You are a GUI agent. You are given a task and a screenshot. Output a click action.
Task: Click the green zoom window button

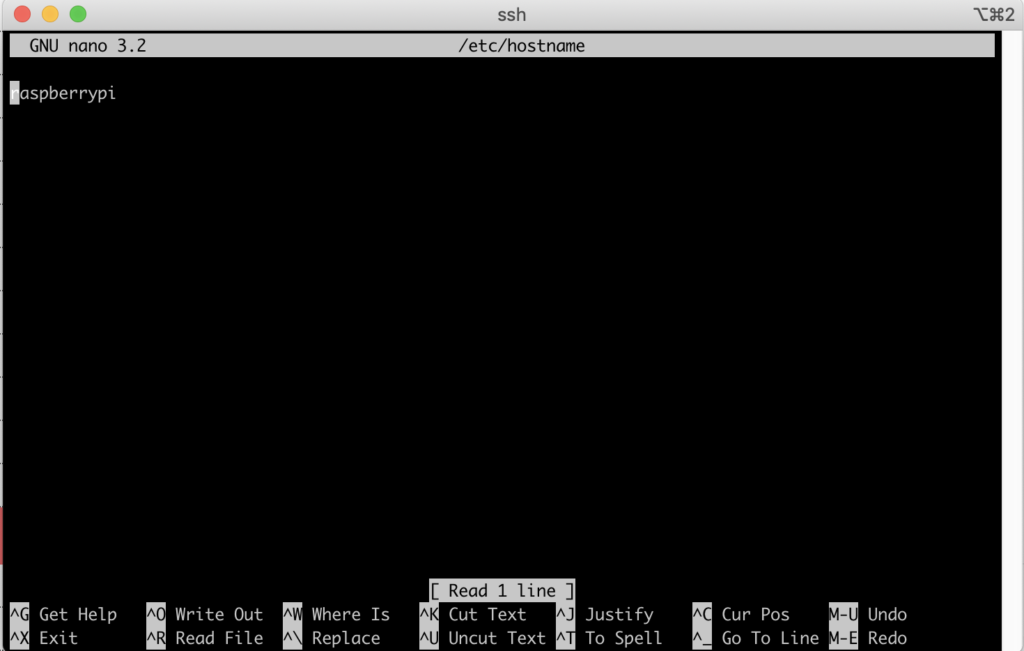tap(78, 14)
